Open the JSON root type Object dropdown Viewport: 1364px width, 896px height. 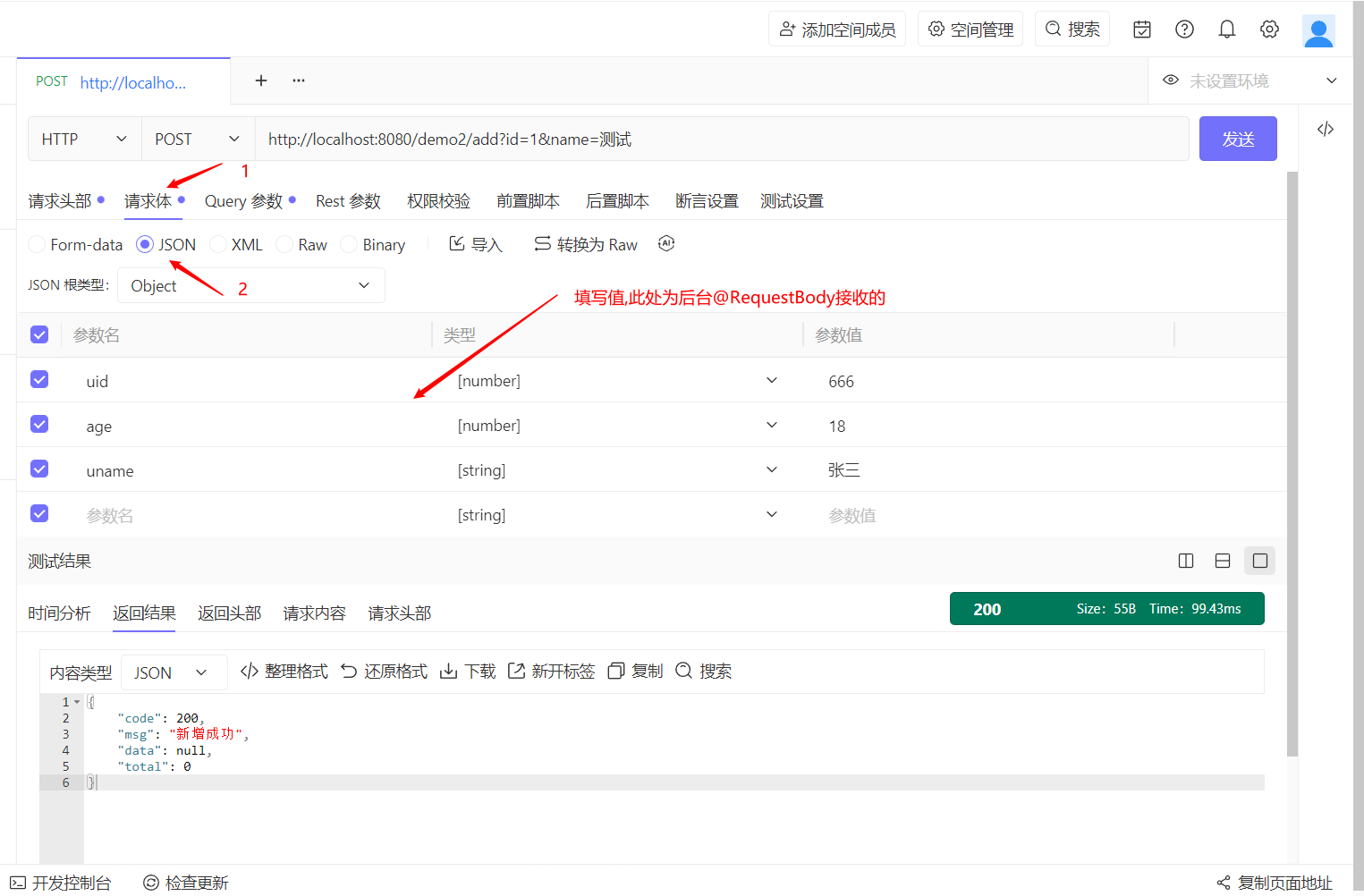(250, 285)
